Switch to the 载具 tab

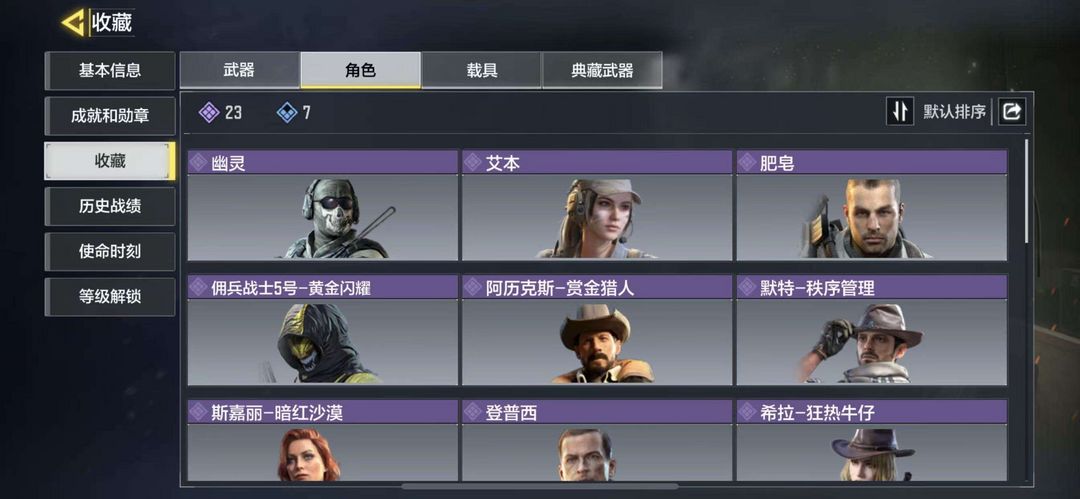pyautogui.click(x=481, y=70)
